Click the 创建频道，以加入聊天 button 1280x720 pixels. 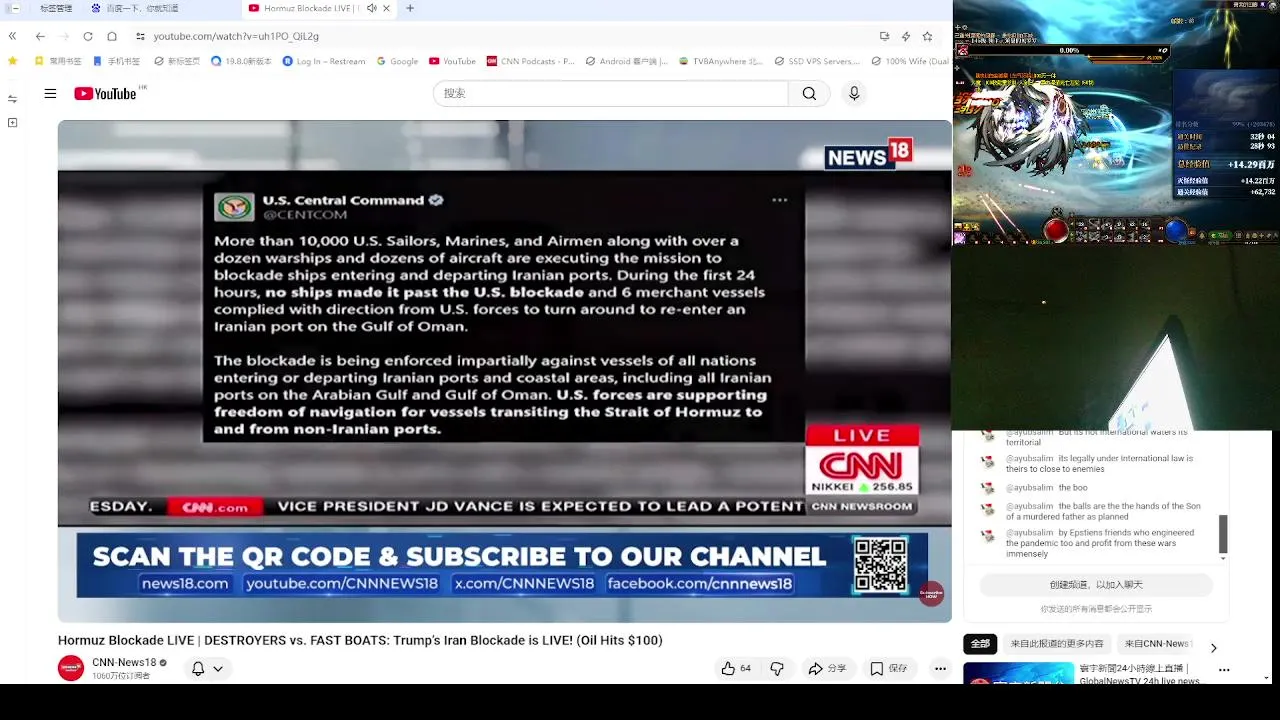click(1096, 585)
